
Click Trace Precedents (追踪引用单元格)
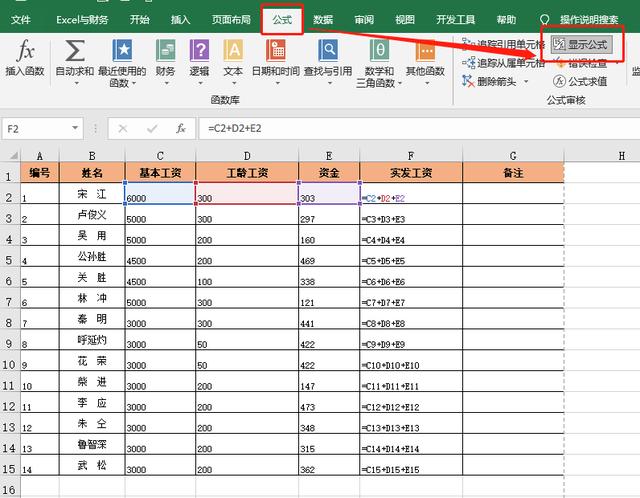(503, 44)
